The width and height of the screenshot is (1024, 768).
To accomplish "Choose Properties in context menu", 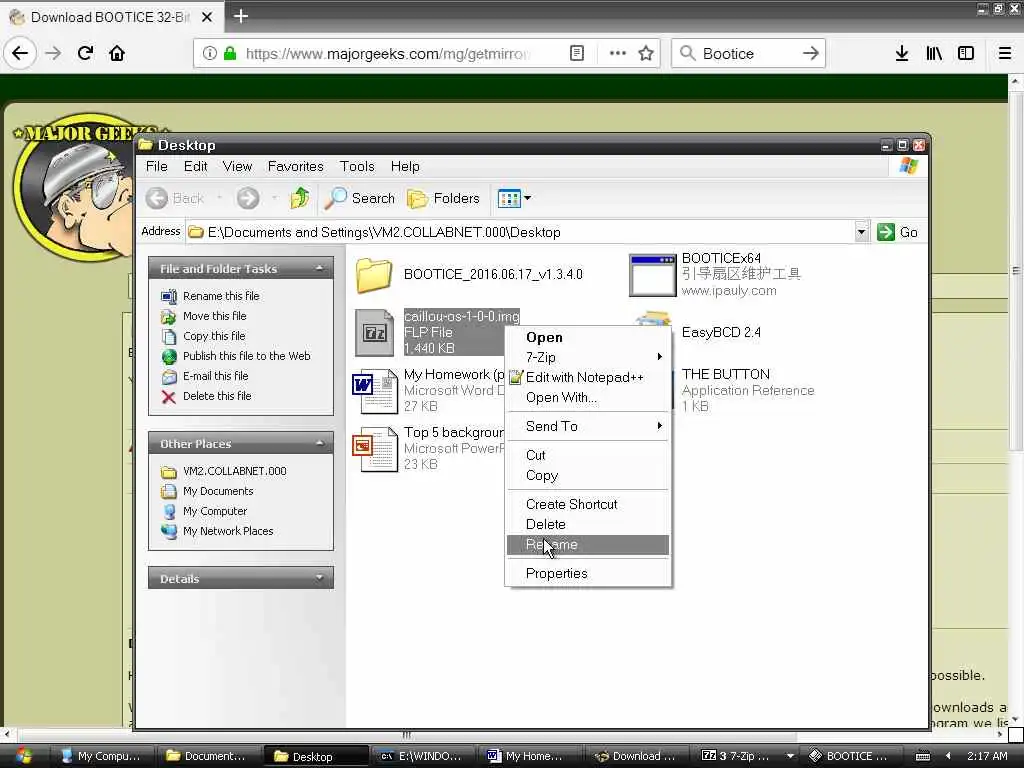I will point(588,573).
